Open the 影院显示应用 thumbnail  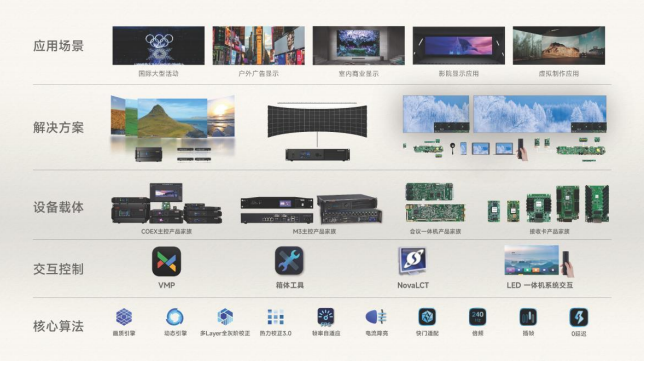click(459, 46)
